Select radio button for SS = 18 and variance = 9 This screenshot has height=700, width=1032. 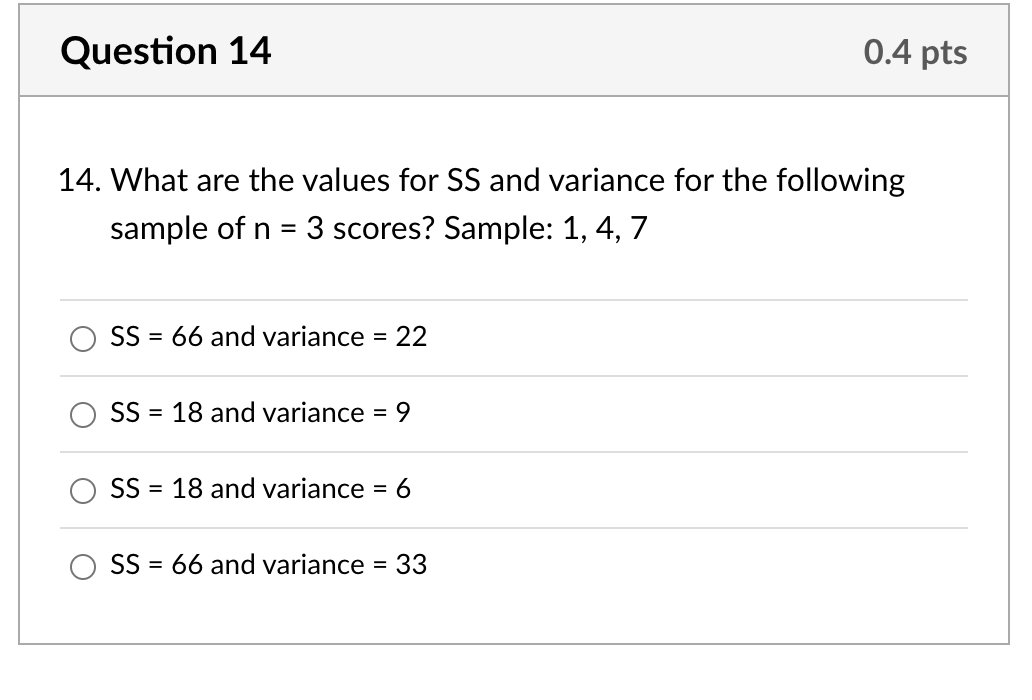pos(83,415)
